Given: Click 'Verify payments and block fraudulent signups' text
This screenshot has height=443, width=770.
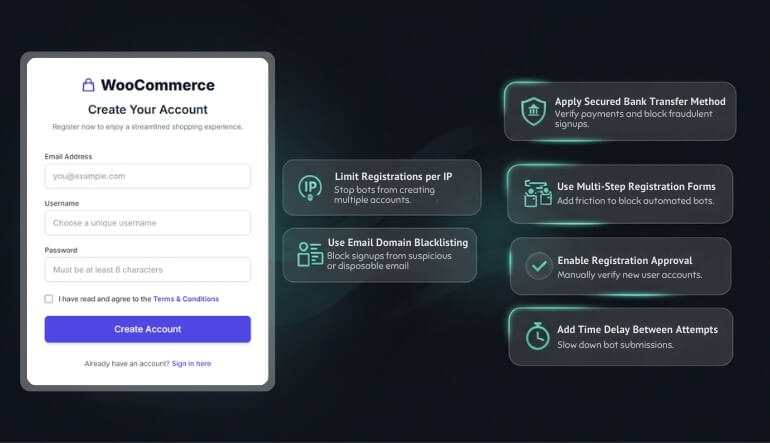Looking at the screenshot, I should pos(633,119).
